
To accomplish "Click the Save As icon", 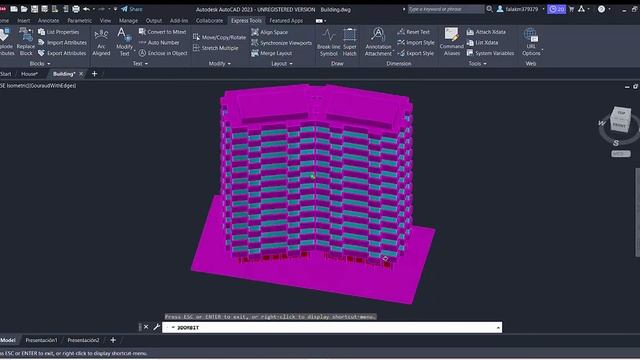I will (44, 9).
